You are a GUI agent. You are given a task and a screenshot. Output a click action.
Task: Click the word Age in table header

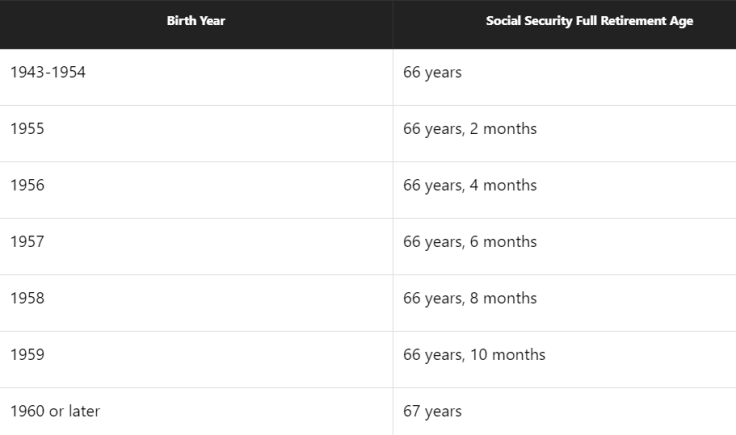coord(681,21)
